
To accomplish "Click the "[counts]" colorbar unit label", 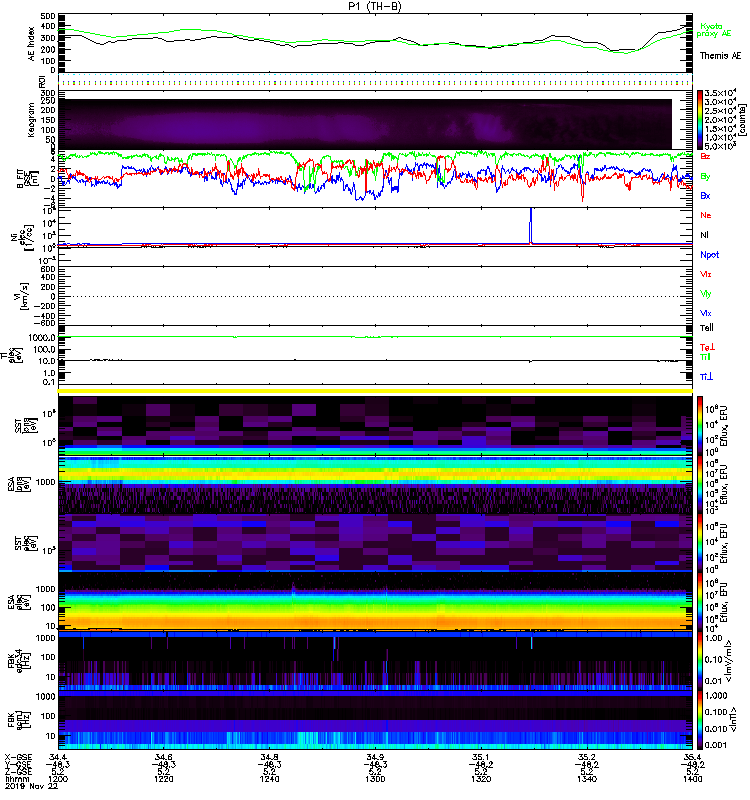I will (x=742, y=120).
